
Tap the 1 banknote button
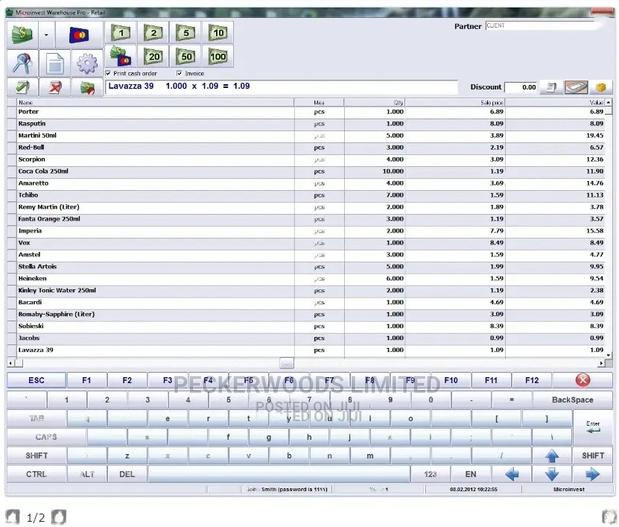click(x=121, y=32)
